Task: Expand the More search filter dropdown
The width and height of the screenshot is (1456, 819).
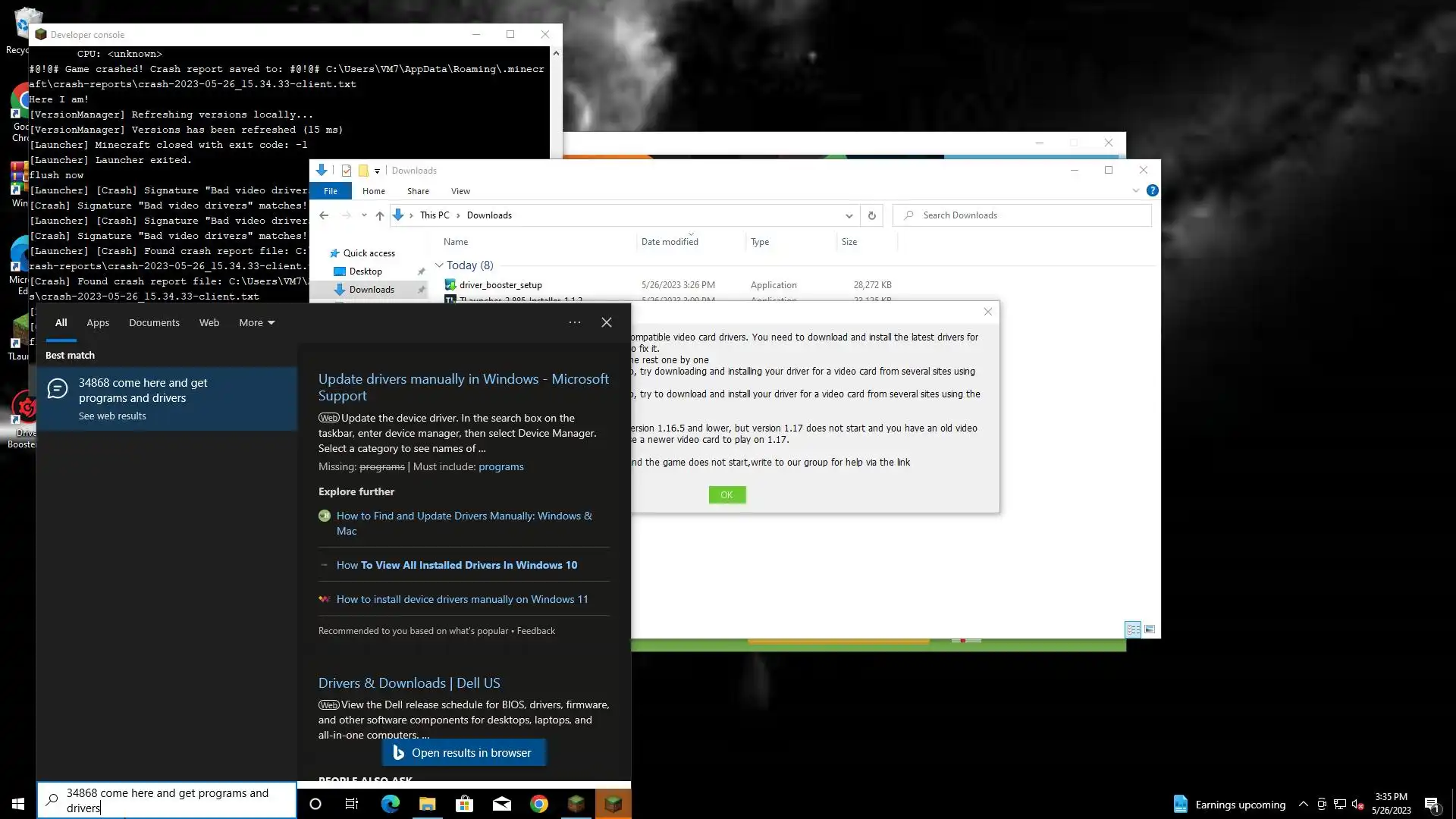Action: click(256, 323)
